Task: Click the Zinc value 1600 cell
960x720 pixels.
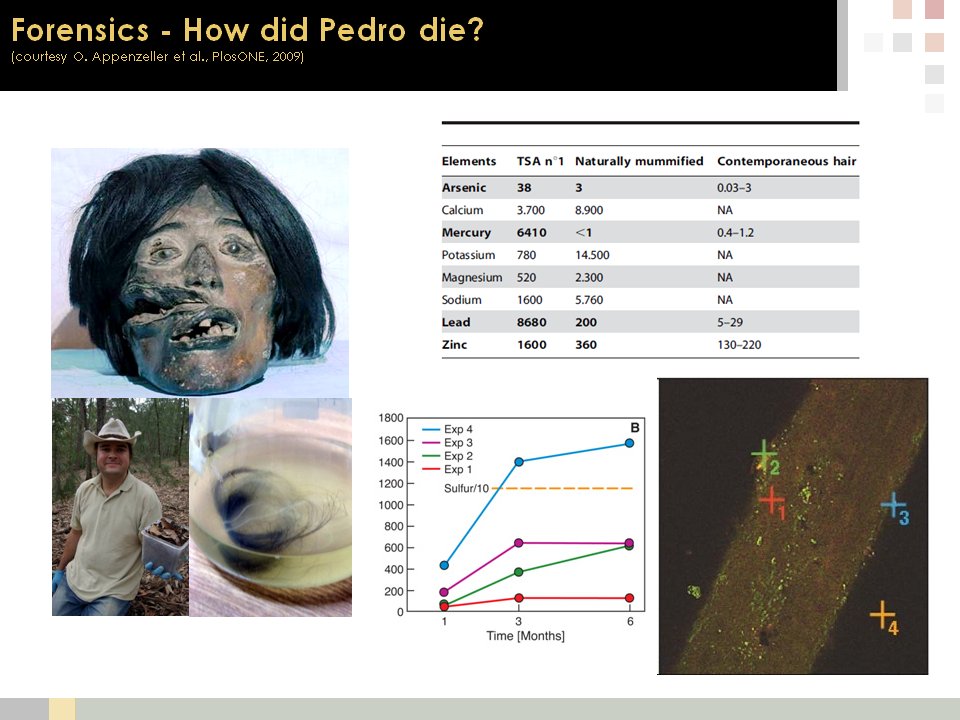Action: pos(531,345)
